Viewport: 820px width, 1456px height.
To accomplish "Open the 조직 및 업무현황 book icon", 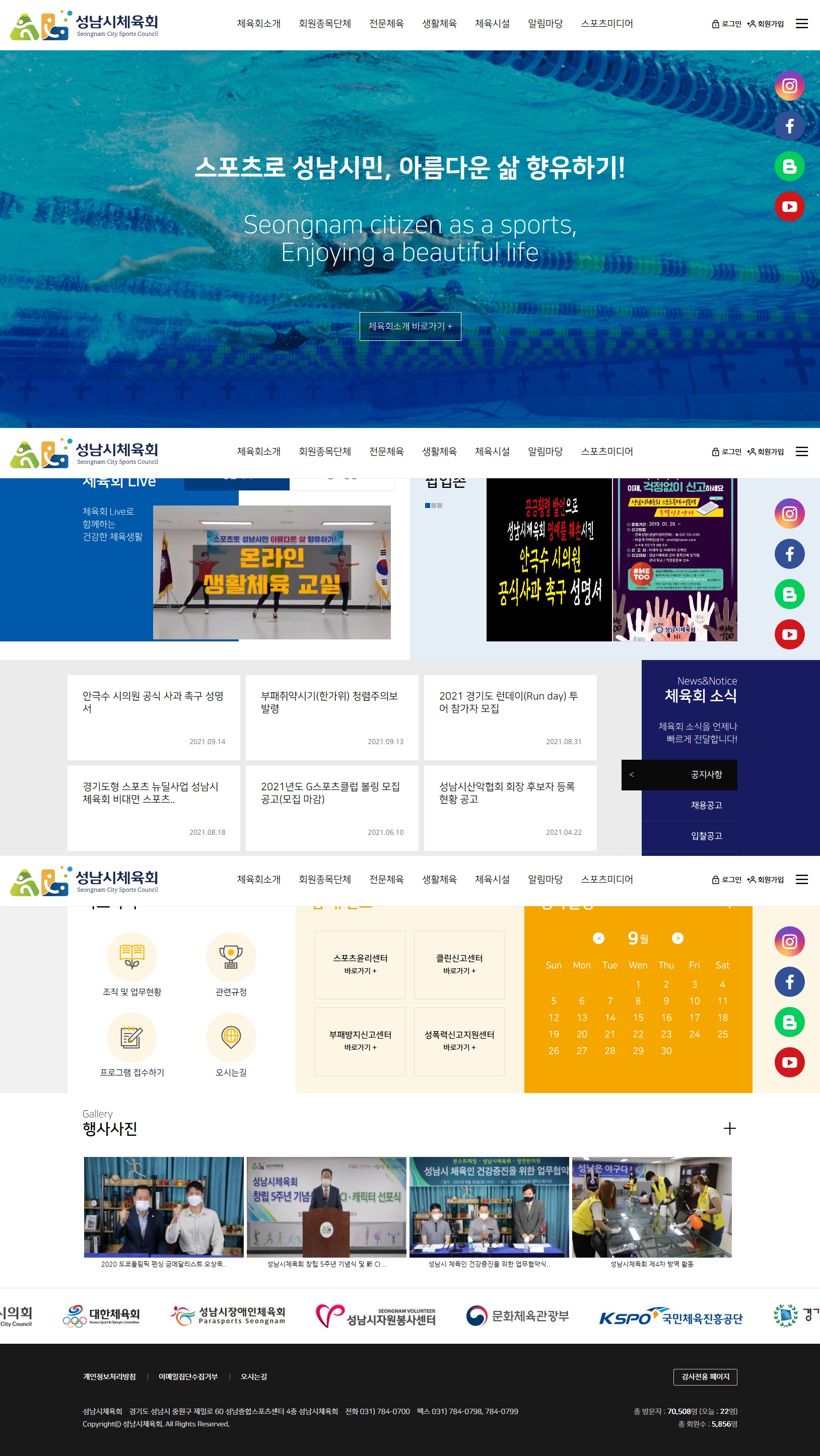I will 132,957.
